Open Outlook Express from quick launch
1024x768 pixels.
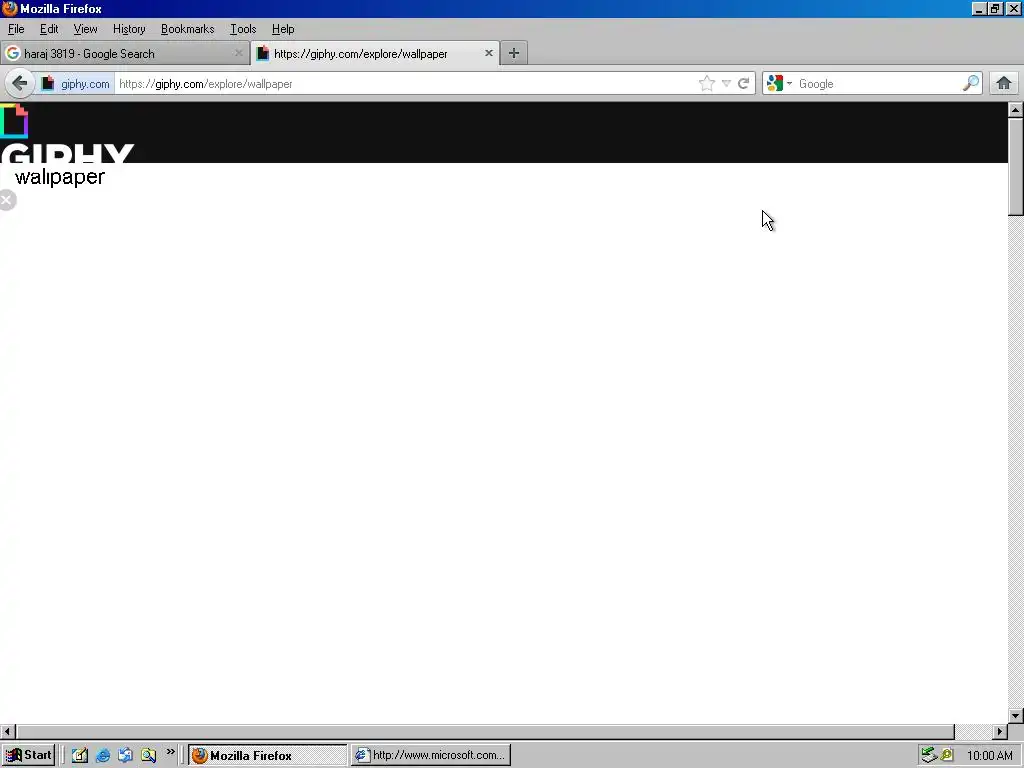125,756
